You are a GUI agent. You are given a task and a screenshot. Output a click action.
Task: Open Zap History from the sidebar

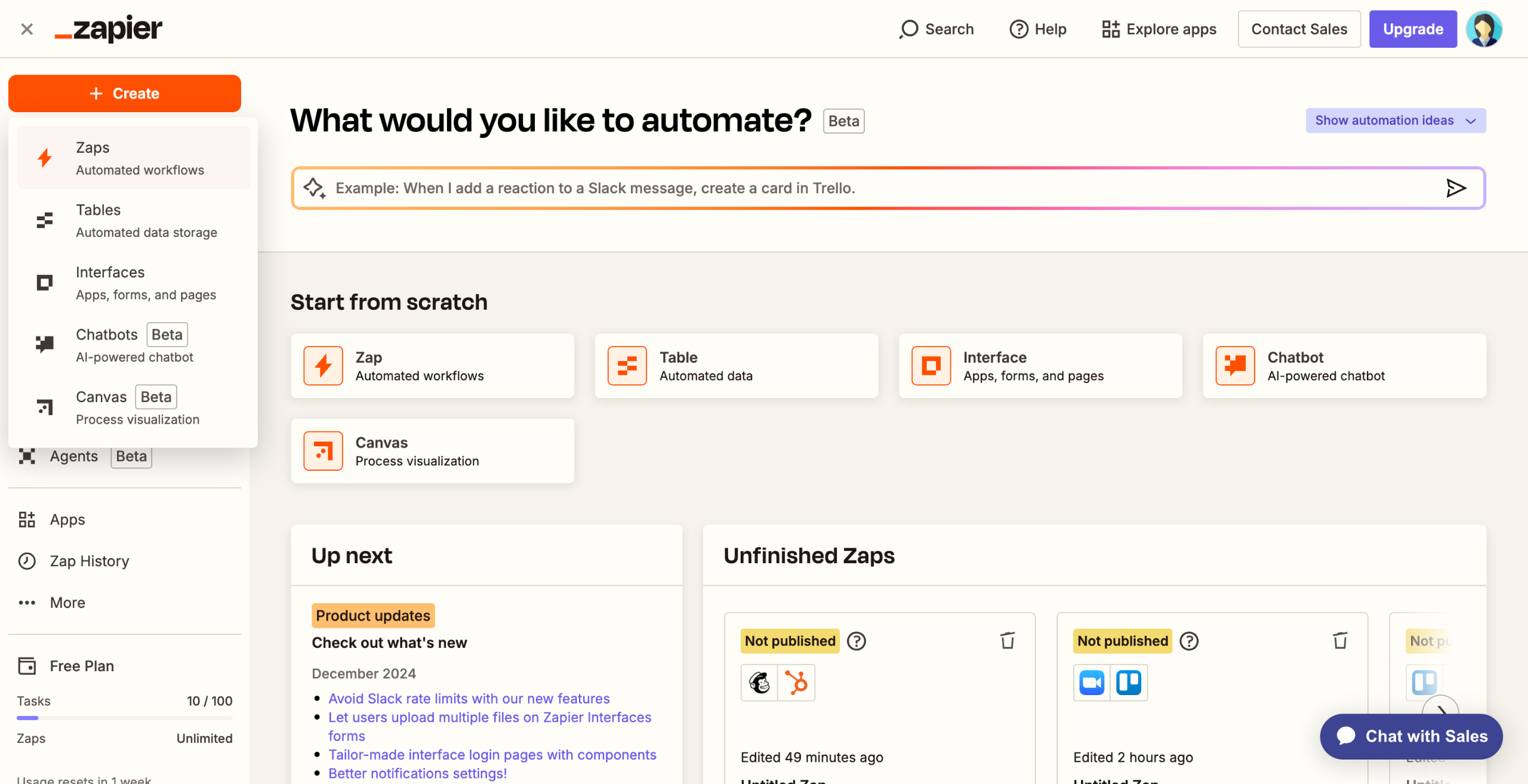coord(88,561)
